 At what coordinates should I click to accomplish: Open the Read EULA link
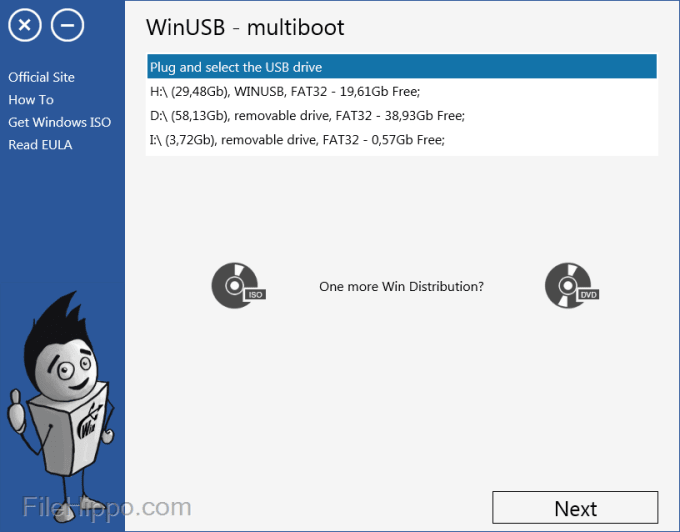[x=40, y=145]
